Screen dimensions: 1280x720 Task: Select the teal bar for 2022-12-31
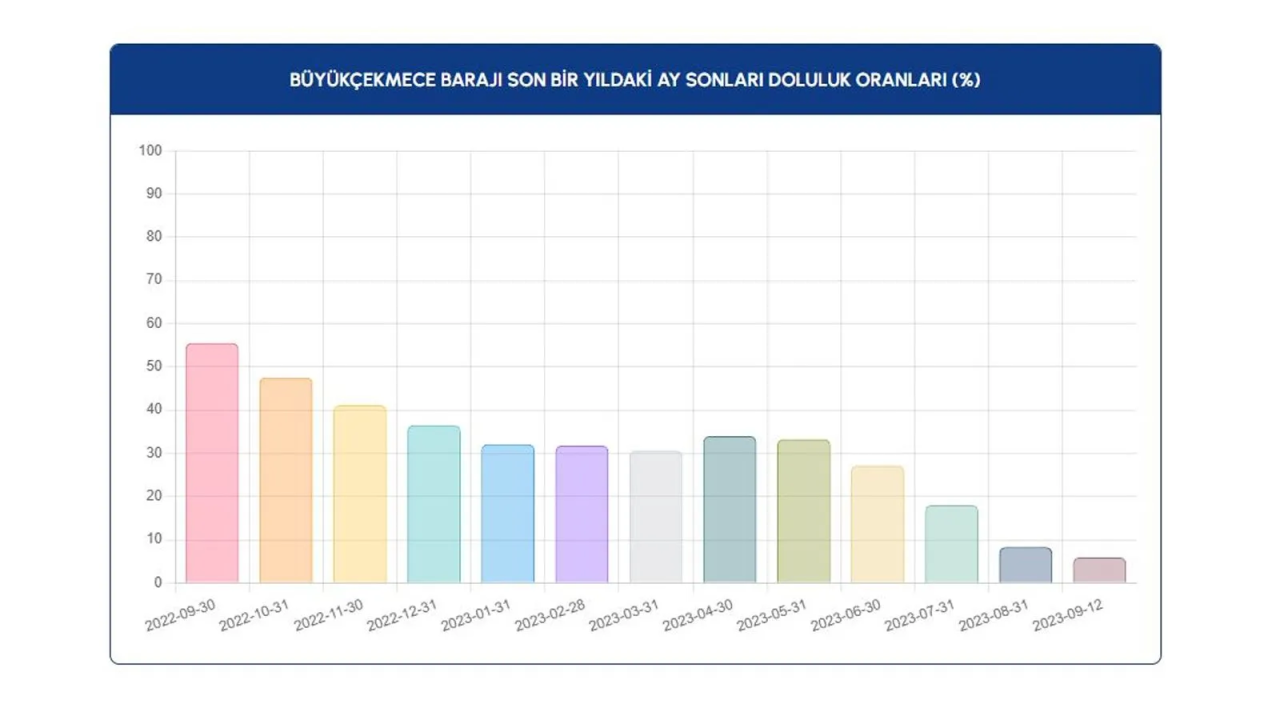point(434,504)
